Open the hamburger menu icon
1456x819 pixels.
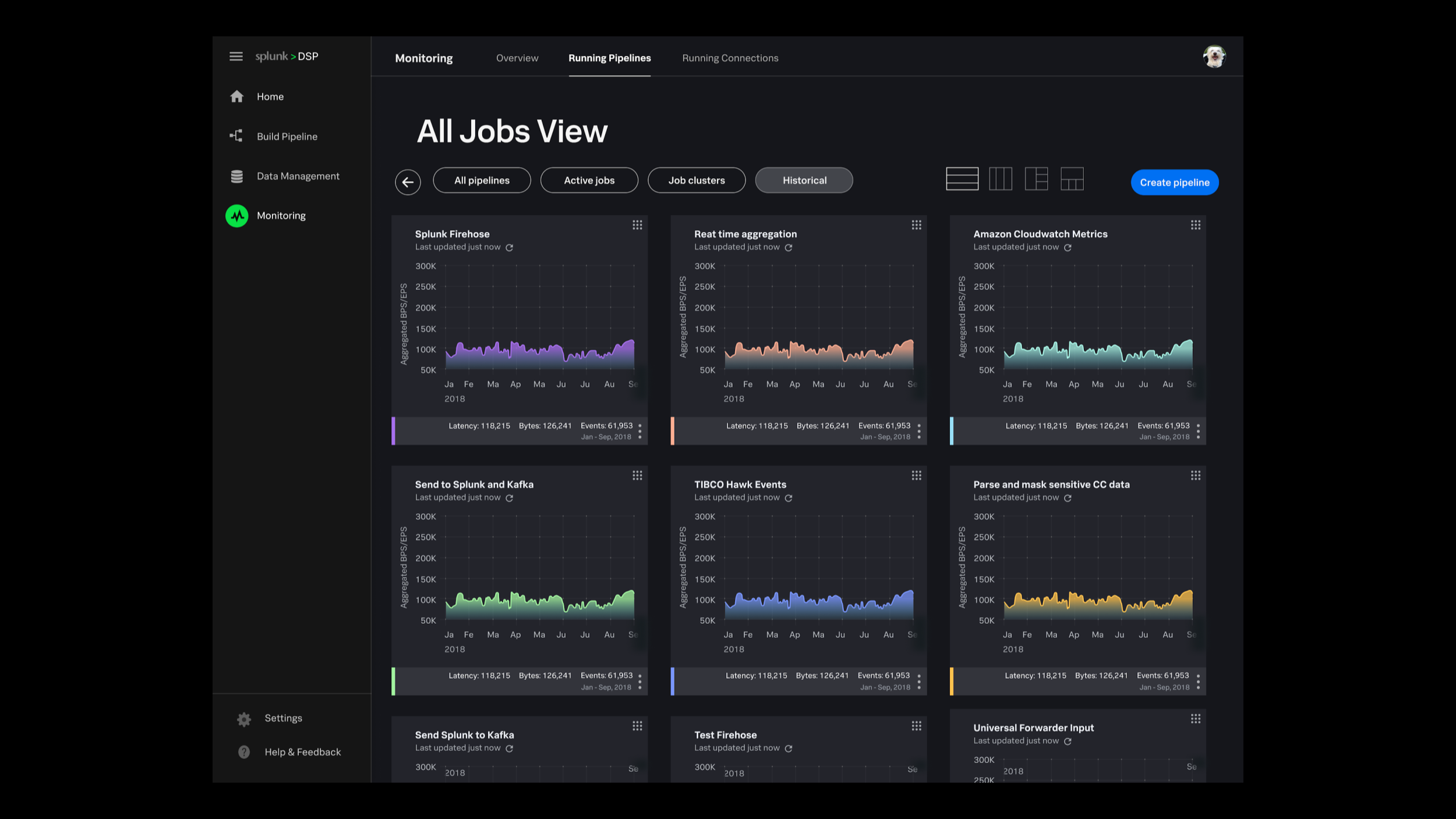coord(236,57)
